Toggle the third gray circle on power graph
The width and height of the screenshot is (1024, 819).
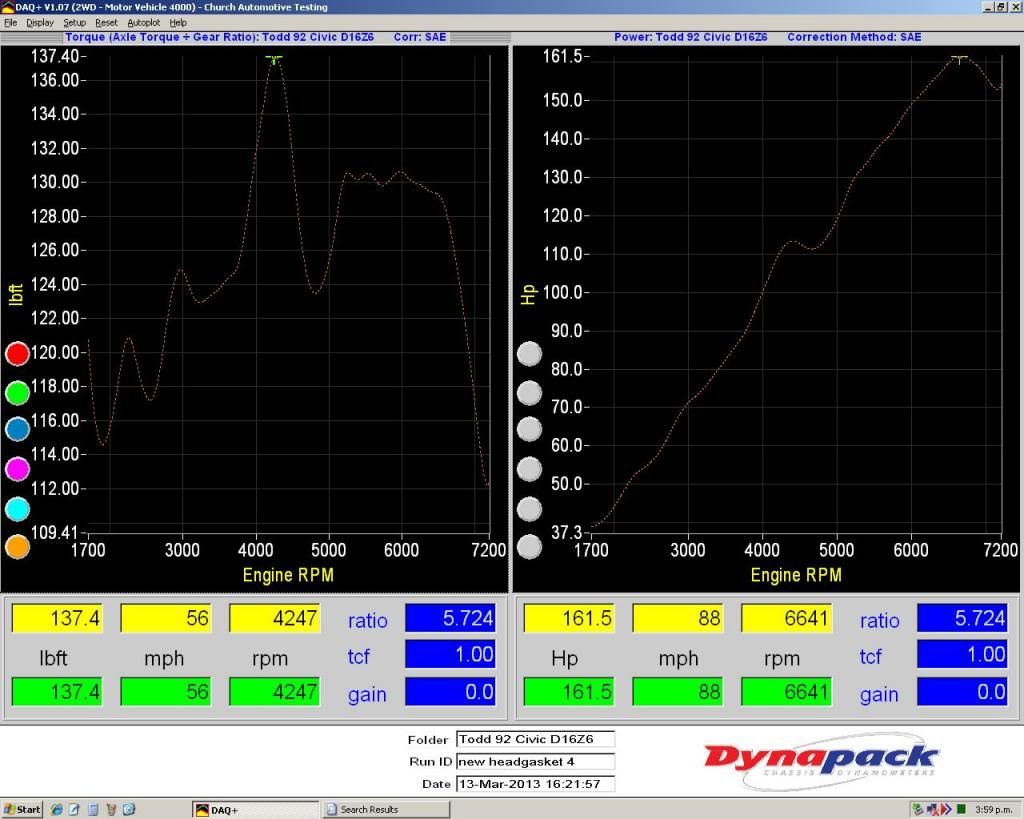(529, 430)
